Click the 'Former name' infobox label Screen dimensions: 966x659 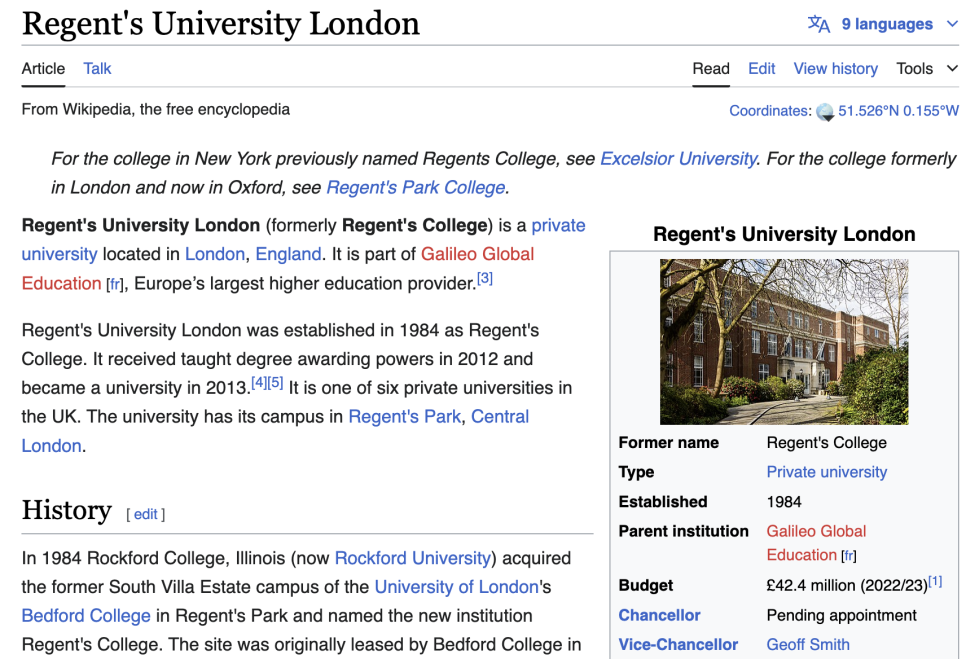coord(668,443)
